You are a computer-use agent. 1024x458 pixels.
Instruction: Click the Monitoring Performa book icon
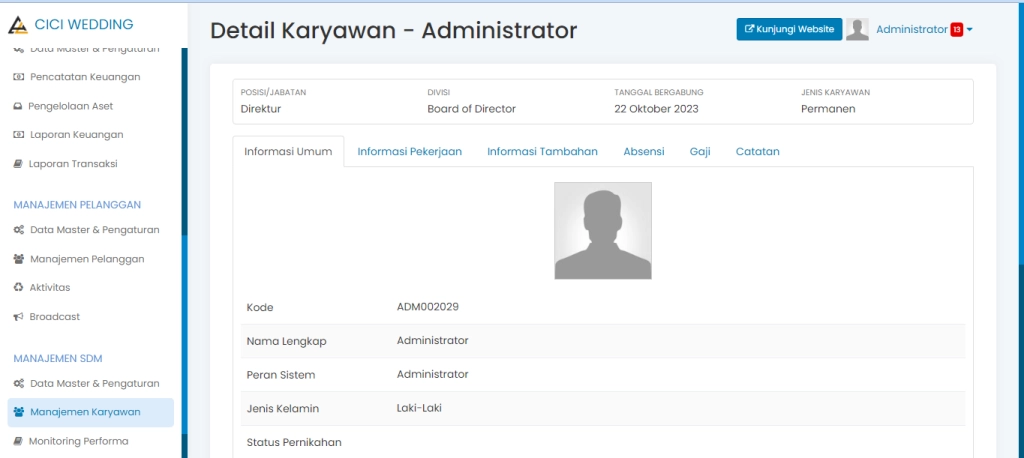coord(18,441)
